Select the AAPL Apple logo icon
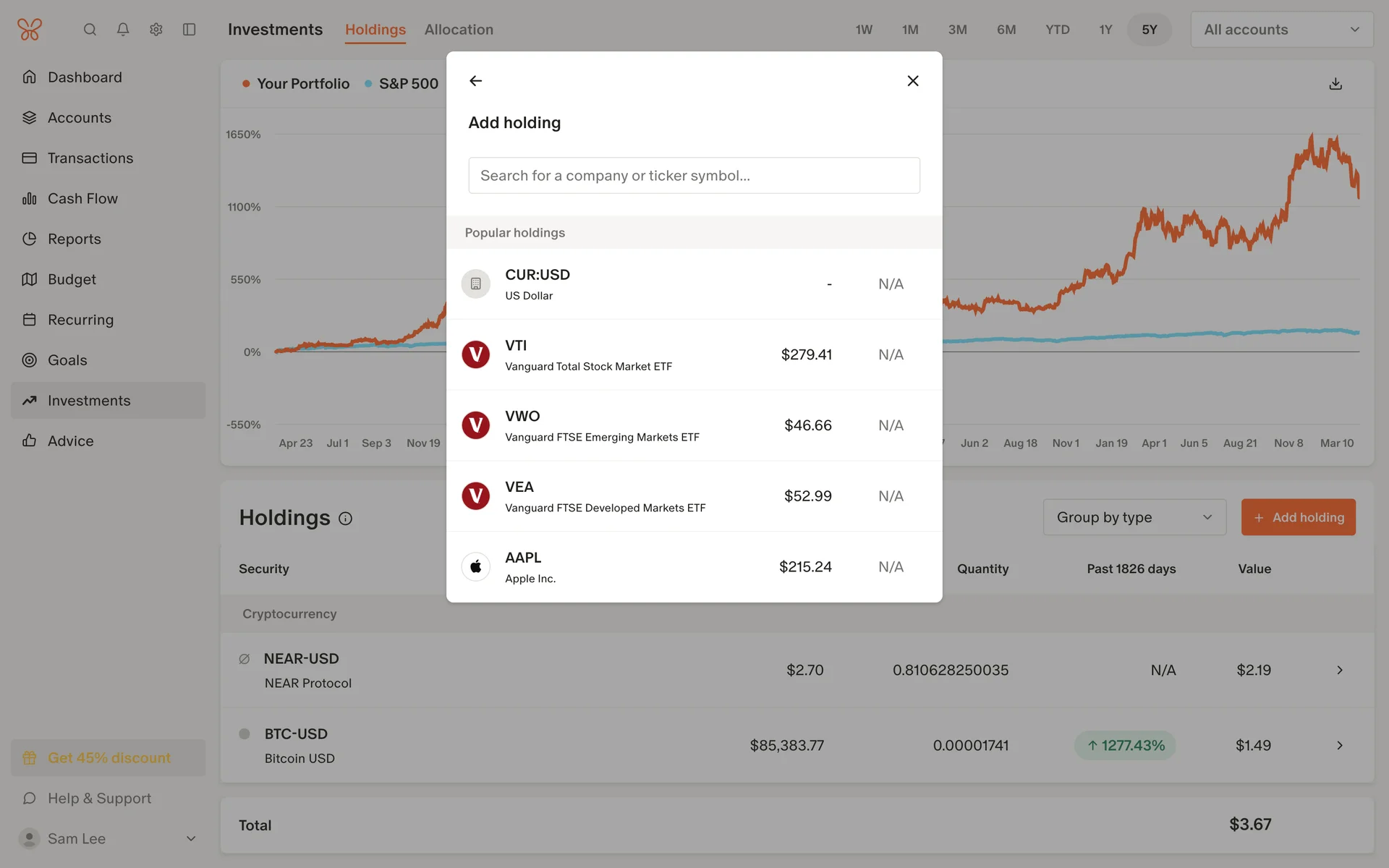The width and height of the screenshot is (1389, 868). [x=476, y=567]
